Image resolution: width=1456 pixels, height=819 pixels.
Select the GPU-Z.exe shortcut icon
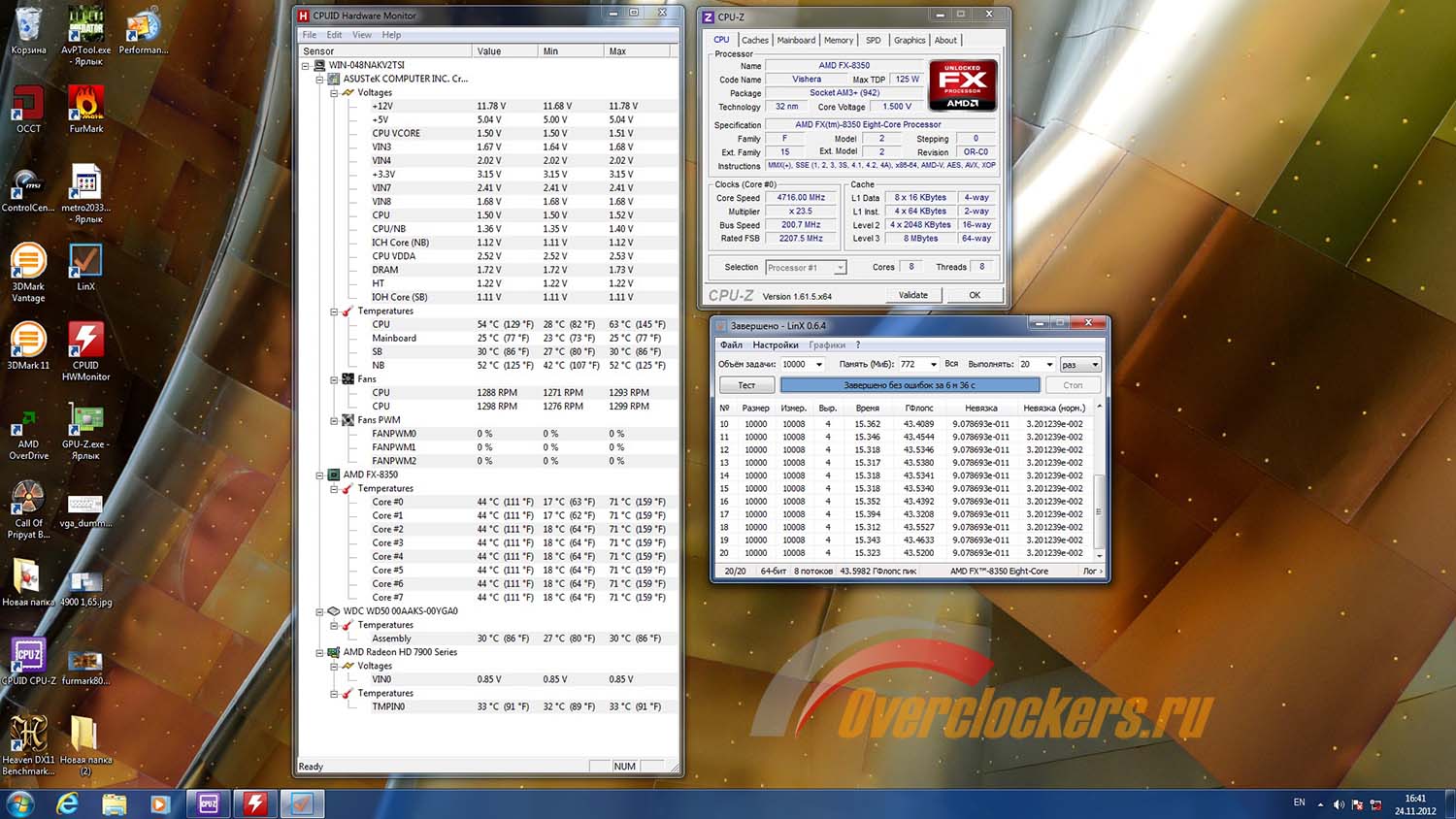[x=85, y=430]
